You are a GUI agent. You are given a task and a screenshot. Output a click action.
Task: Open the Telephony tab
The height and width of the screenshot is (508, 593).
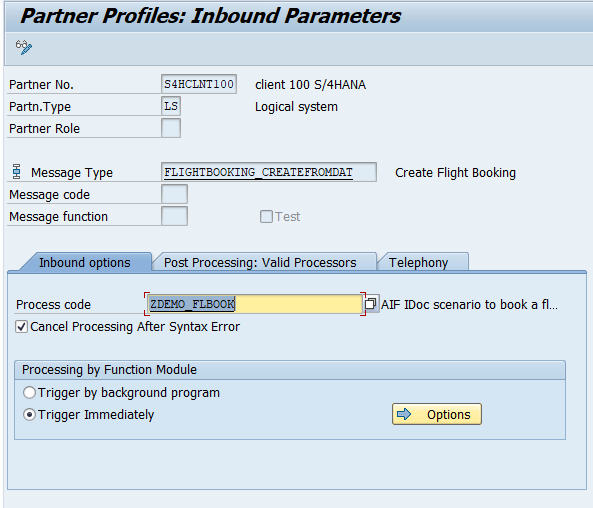[419, 262]
